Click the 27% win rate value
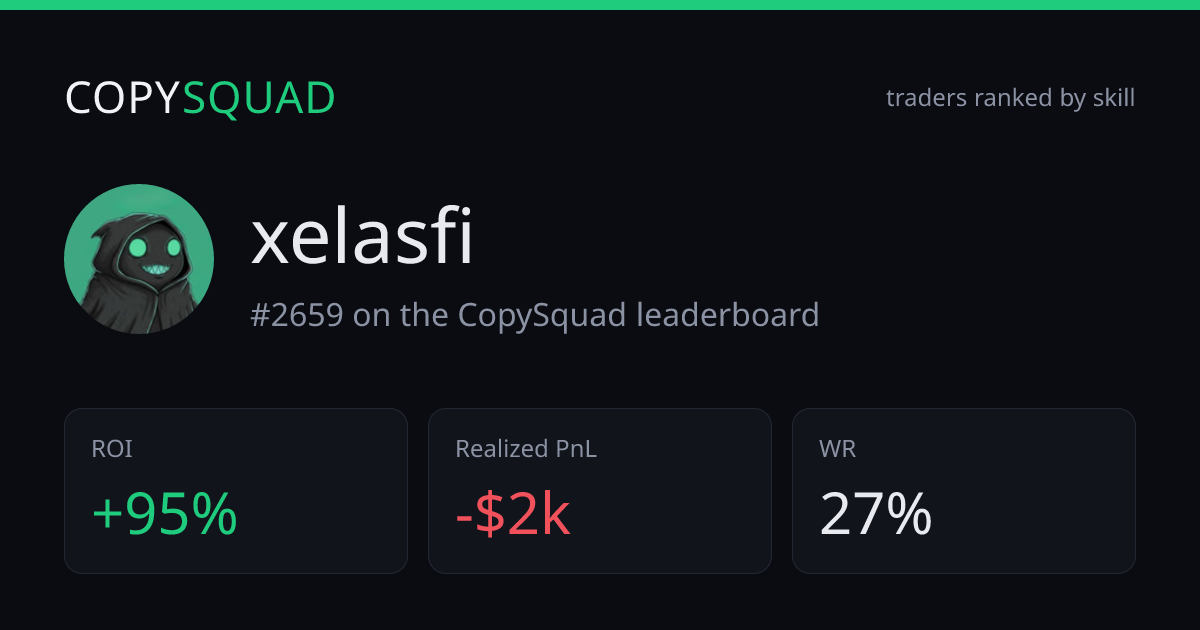1200x630 pixels. [x=876, y=515]
